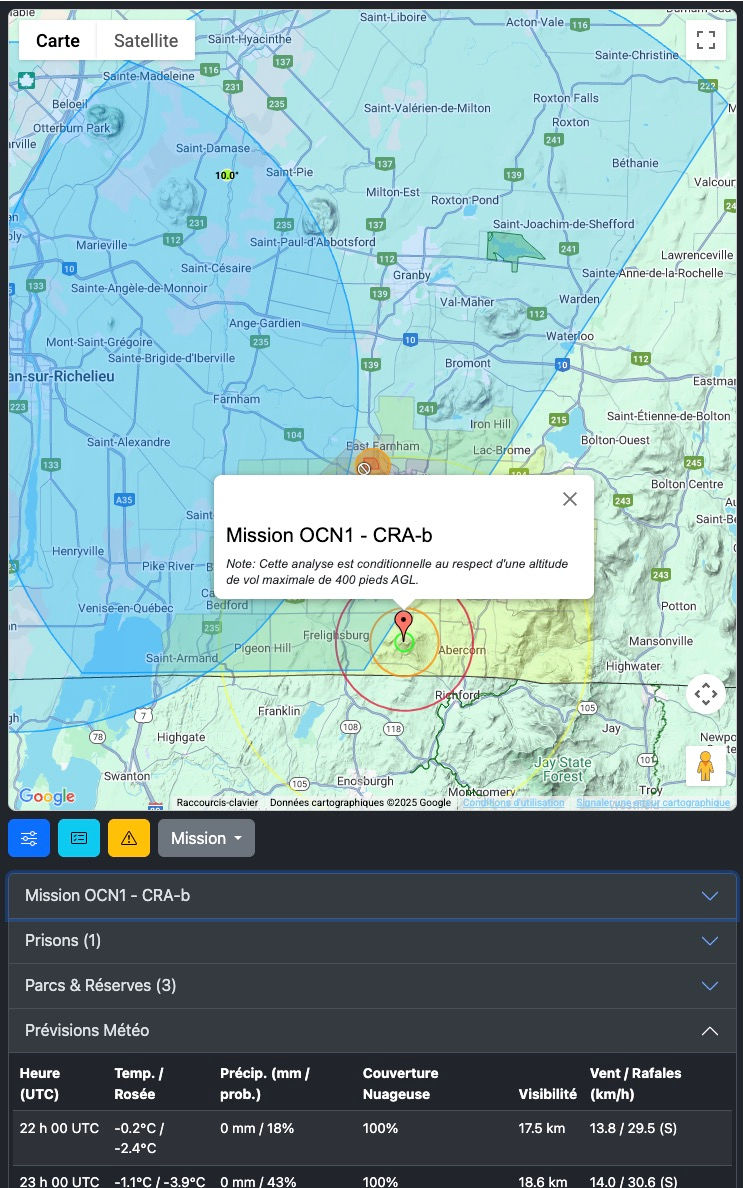Screen dimensions: 743x1188
Task: Click the green park polygon near Saint-Joachim-de-Shefford
Action: pyautogui.click(x=513, y=249)
